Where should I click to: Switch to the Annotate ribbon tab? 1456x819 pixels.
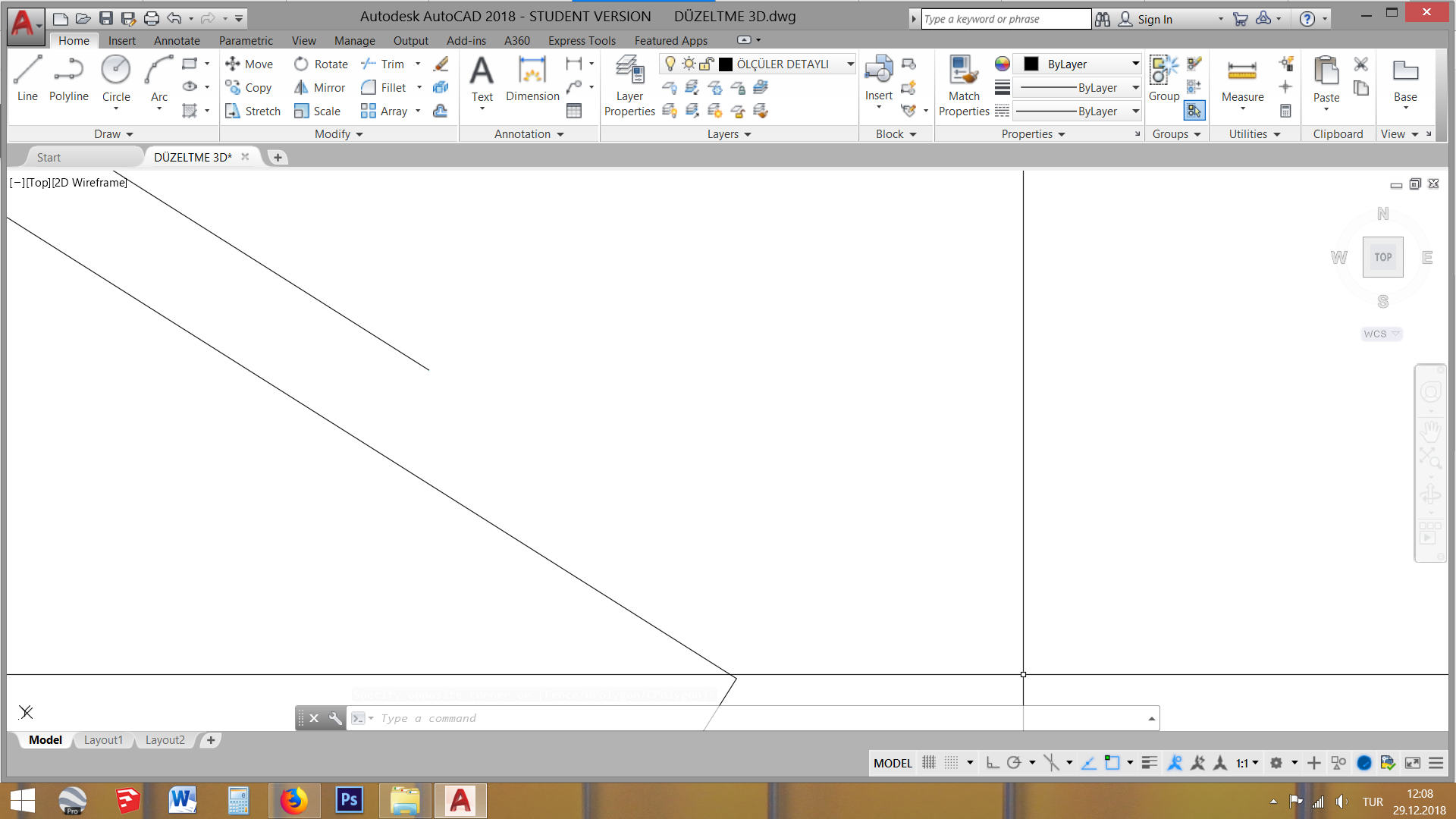[177, 41]
